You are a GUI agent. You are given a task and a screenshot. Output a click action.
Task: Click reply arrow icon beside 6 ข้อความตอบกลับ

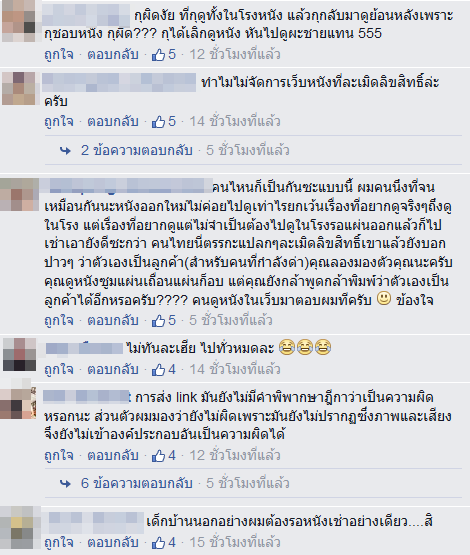click(65, 484)
